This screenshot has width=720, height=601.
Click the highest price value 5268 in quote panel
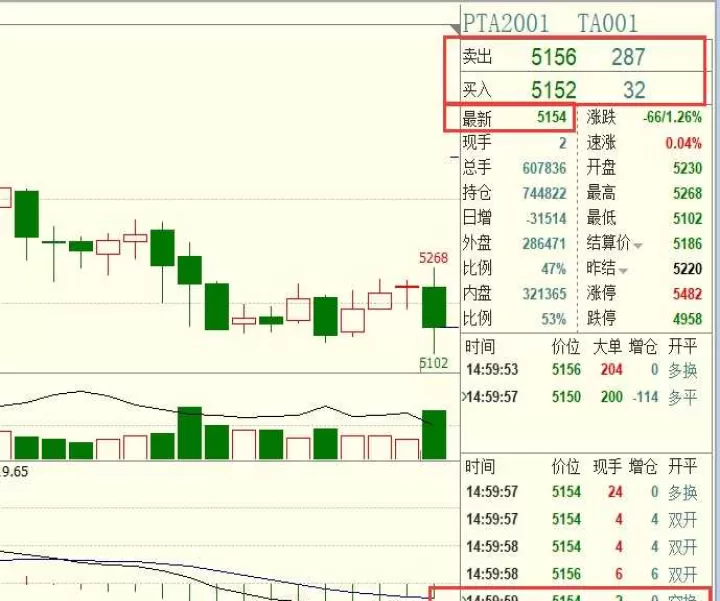click(x=687, y=194)
